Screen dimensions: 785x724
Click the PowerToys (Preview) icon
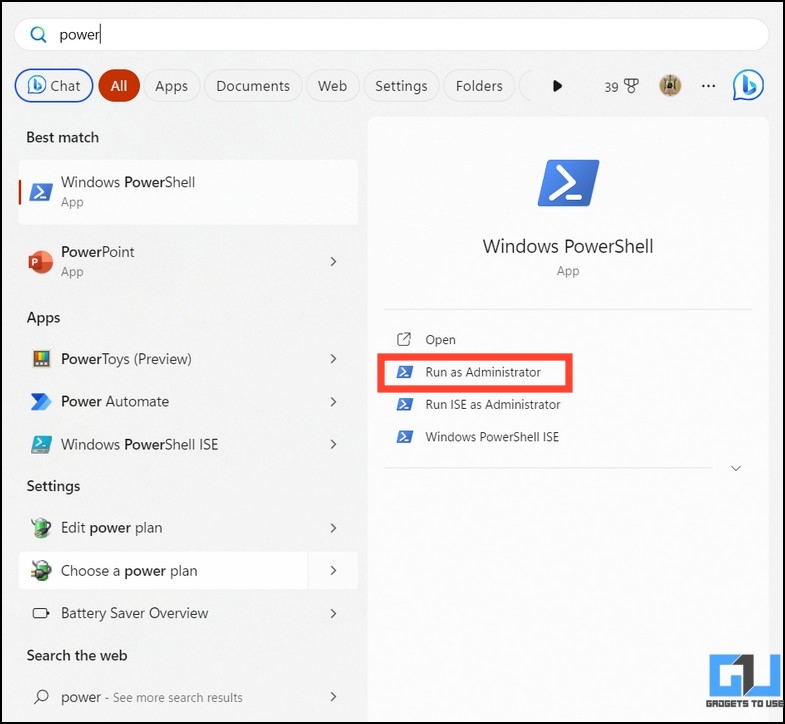coord(41,358)
